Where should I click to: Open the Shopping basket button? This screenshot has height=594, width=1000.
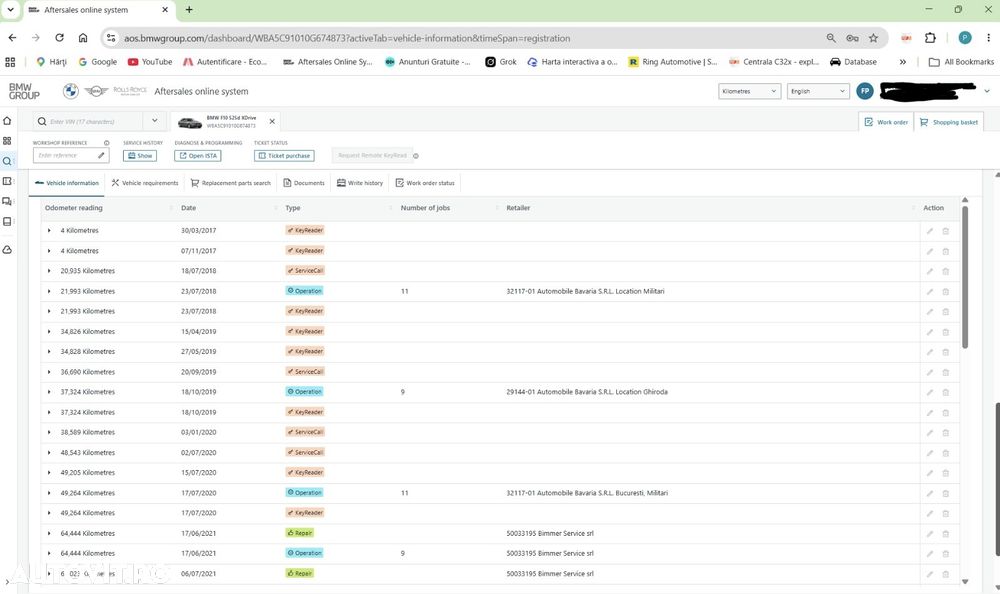click(948, 122)
